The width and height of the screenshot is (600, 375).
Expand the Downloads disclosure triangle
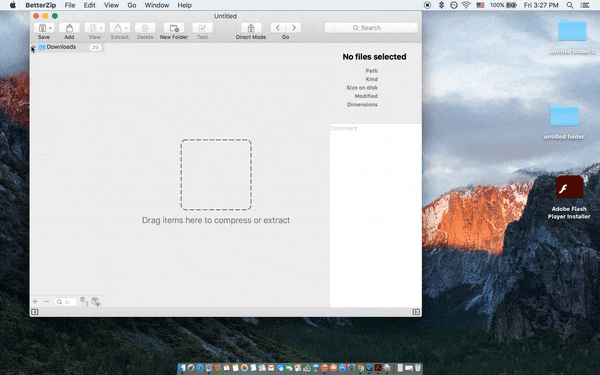[x=33, y=47]
